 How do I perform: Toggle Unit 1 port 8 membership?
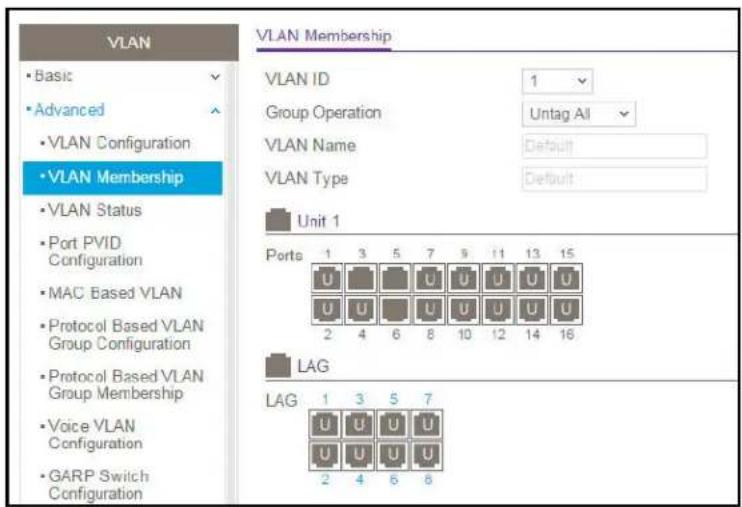click(x=430, y=310)
